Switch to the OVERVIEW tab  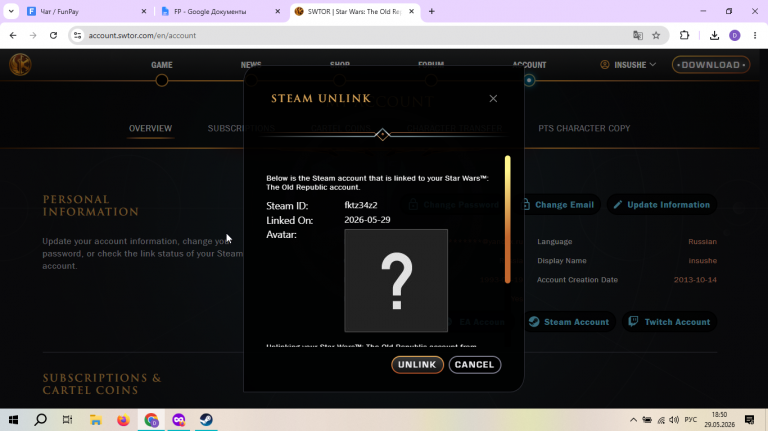(150, 128)
